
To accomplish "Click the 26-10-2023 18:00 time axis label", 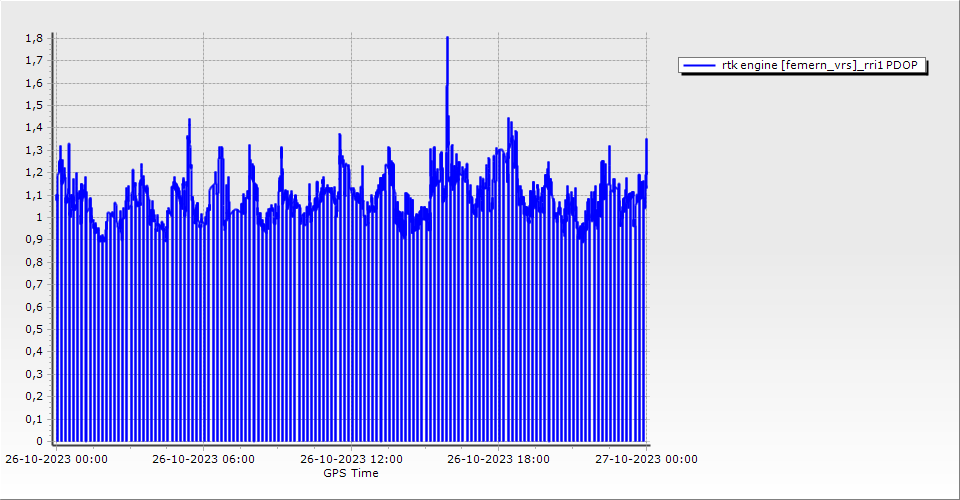I will [x=498, y=460].
